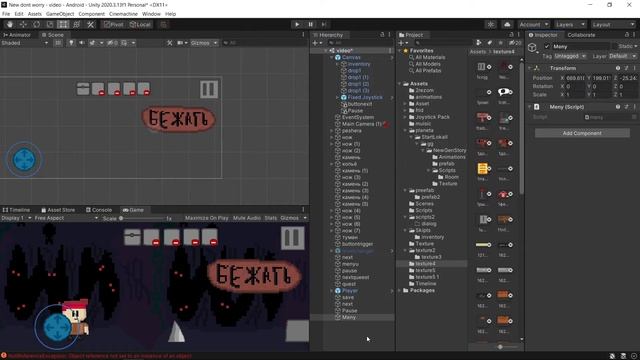Switch to the Collaborate tab

[581, 35]
